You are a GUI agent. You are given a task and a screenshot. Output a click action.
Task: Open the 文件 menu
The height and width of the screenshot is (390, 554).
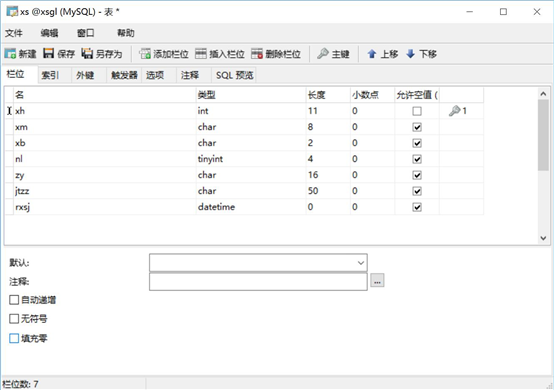point(14,33)
